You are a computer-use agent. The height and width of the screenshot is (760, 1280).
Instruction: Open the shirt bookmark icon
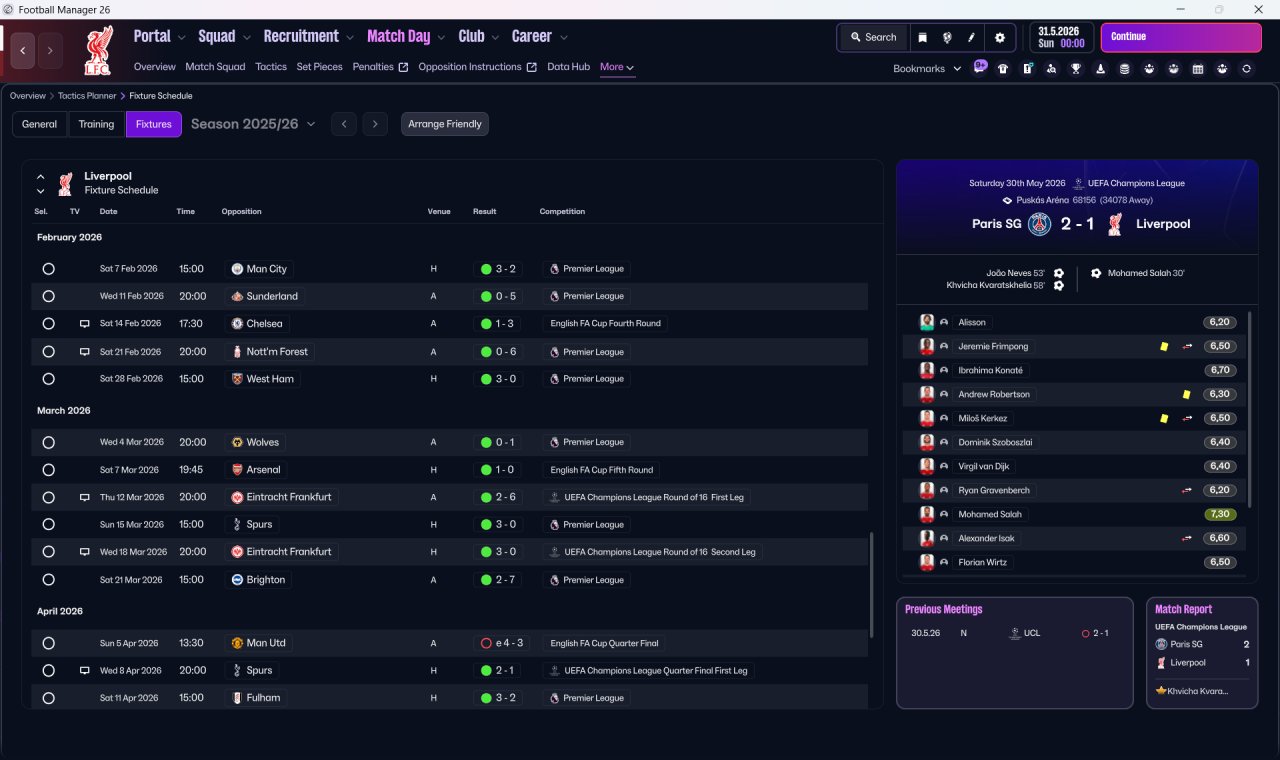coord(1003,69)
